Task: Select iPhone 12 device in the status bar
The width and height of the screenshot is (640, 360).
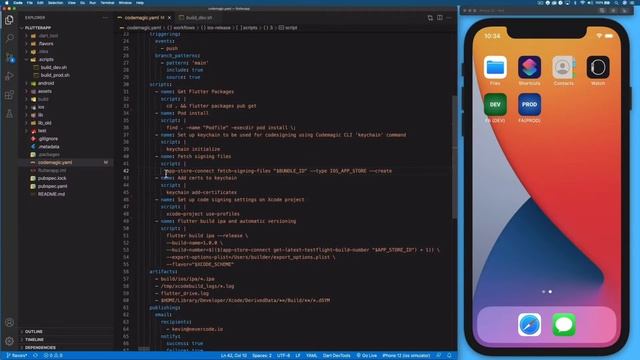Action: point(406,356)
